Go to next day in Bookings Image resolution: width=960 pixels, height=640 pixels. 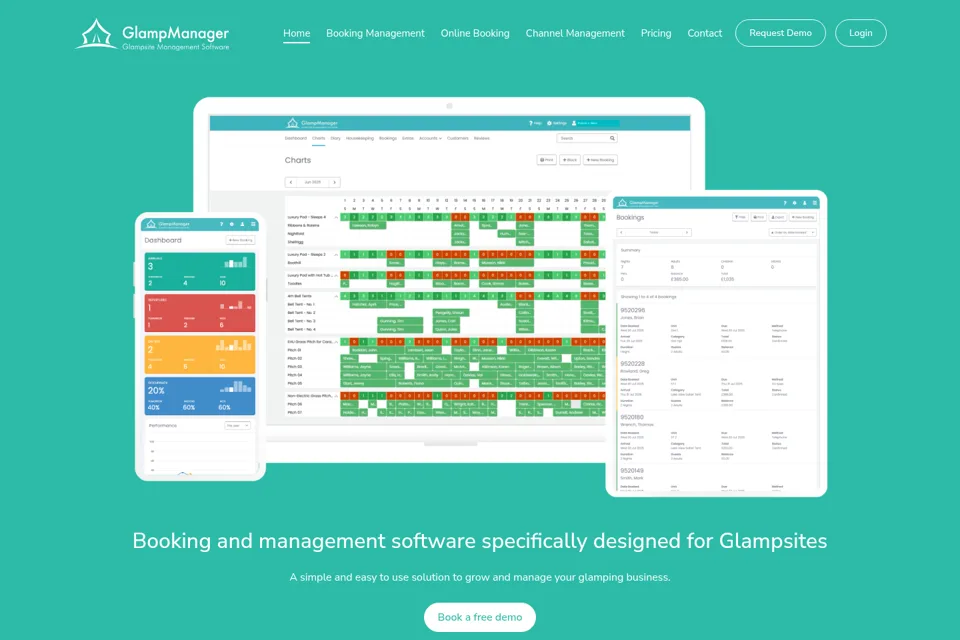(687, 233)
